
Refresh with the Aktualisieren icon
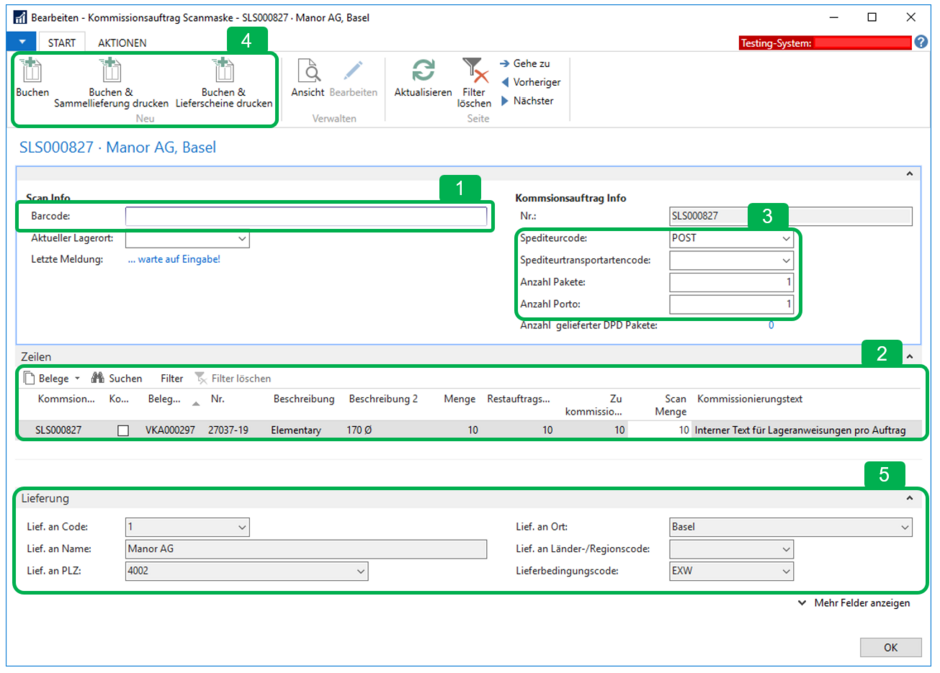(423, 71)
